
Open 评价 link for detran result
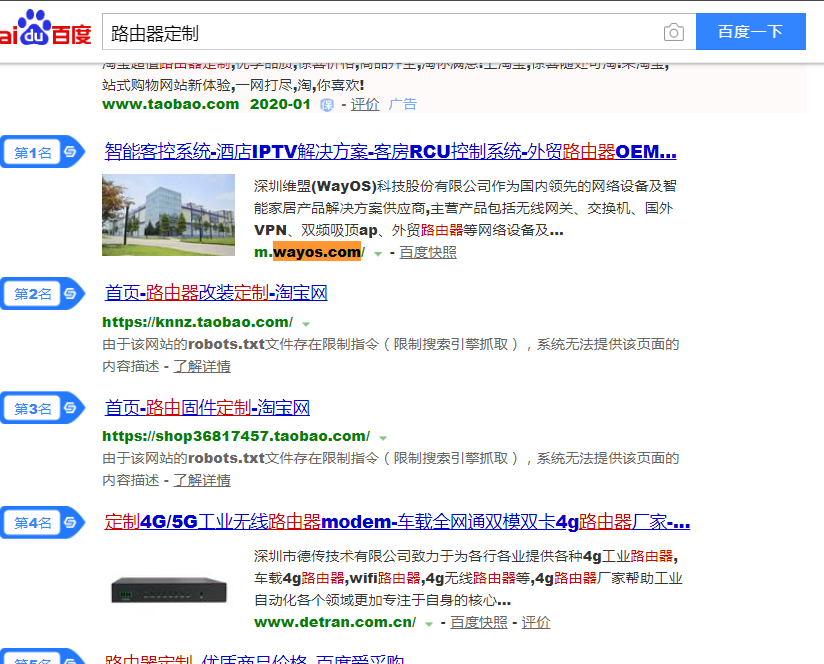pos(536,622)
